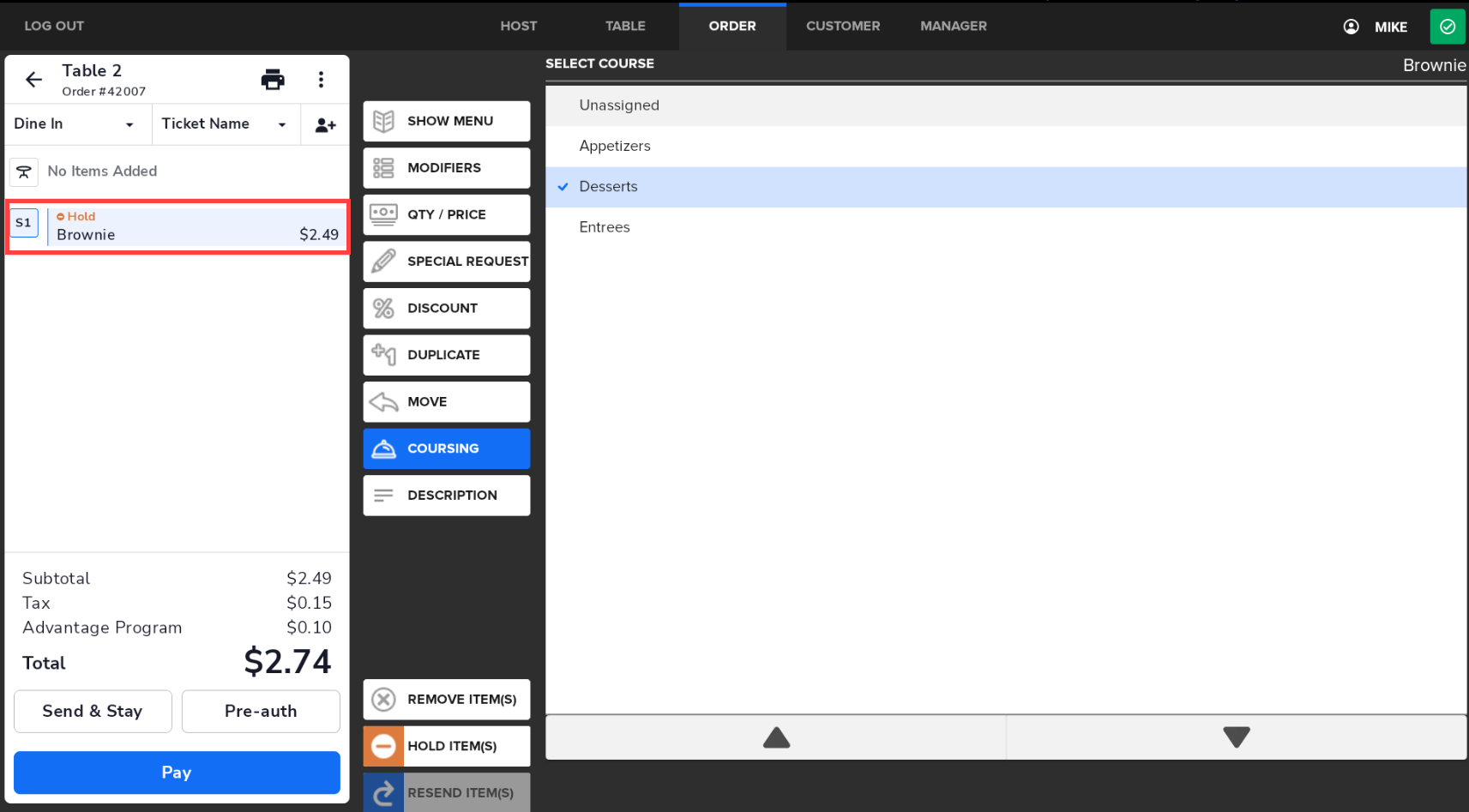Click the Remove Item(s) button

[446, 700]
